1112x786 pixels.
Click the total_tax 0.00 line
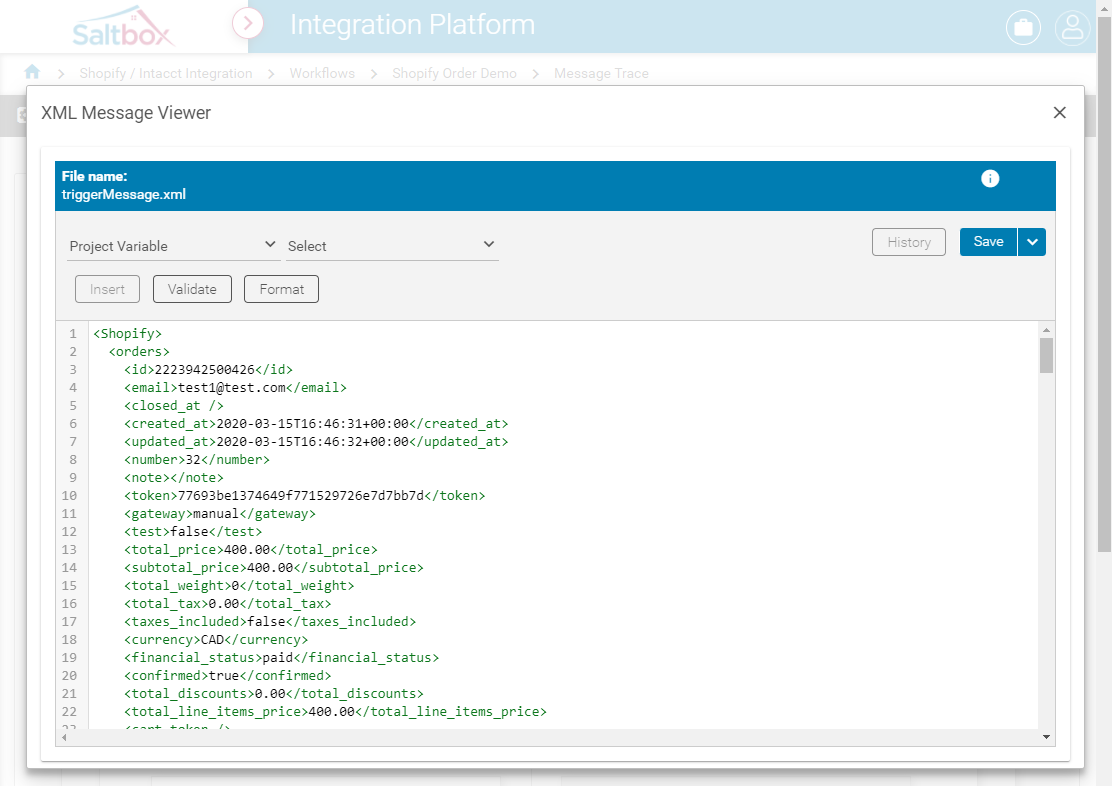pos(228,604)
